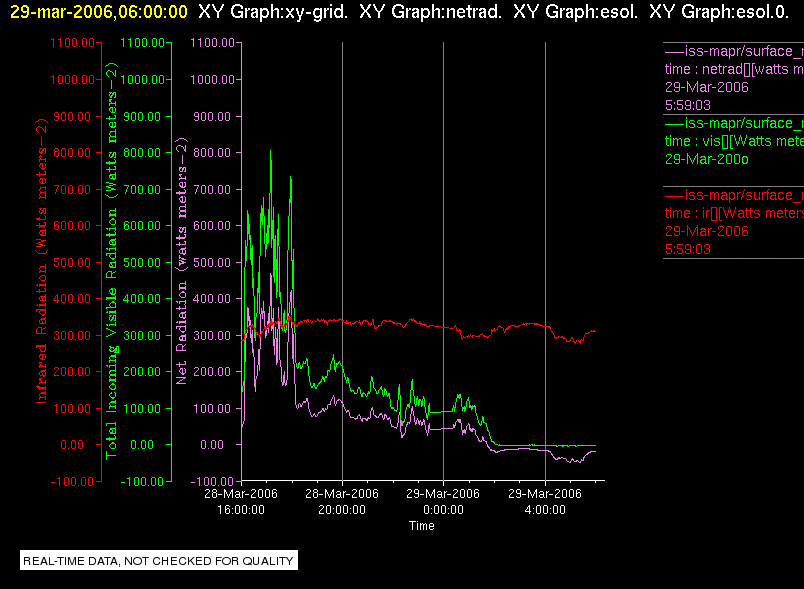Click the green axis value 1000.00
This screenshot has height=589, width=804.
click(143, 79)
